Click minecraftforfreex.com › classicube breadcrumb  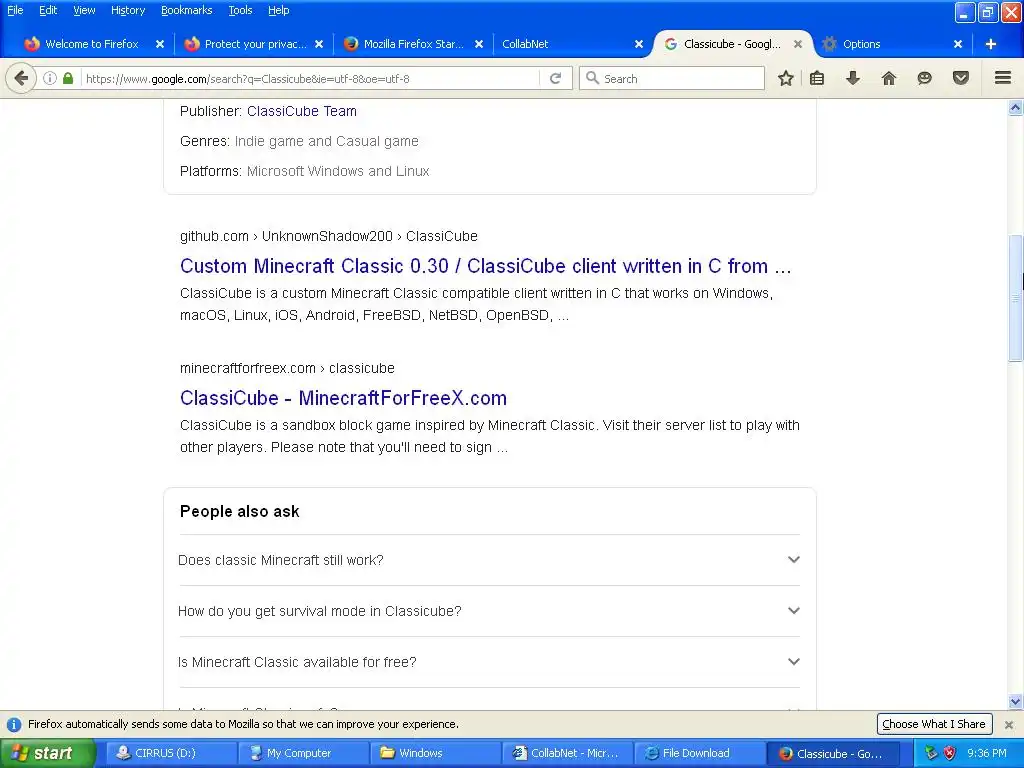click(x=287, y=368)
